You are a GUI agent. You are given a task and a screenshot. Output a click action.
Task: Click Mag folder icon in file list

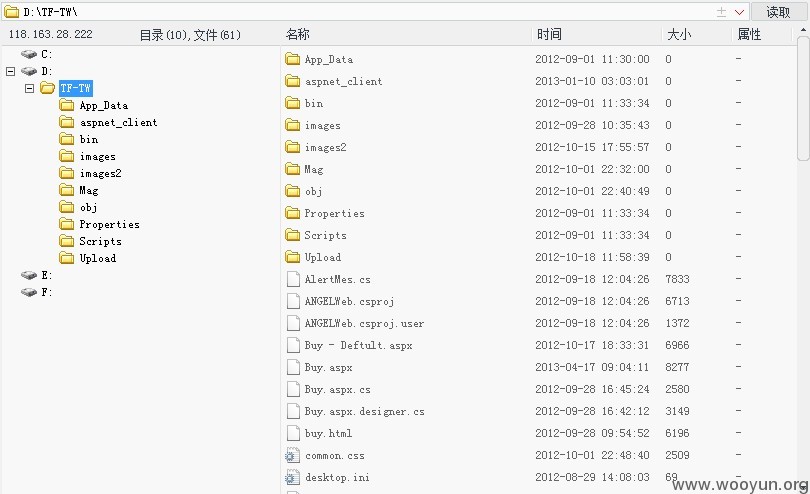(x=292, y=169)
